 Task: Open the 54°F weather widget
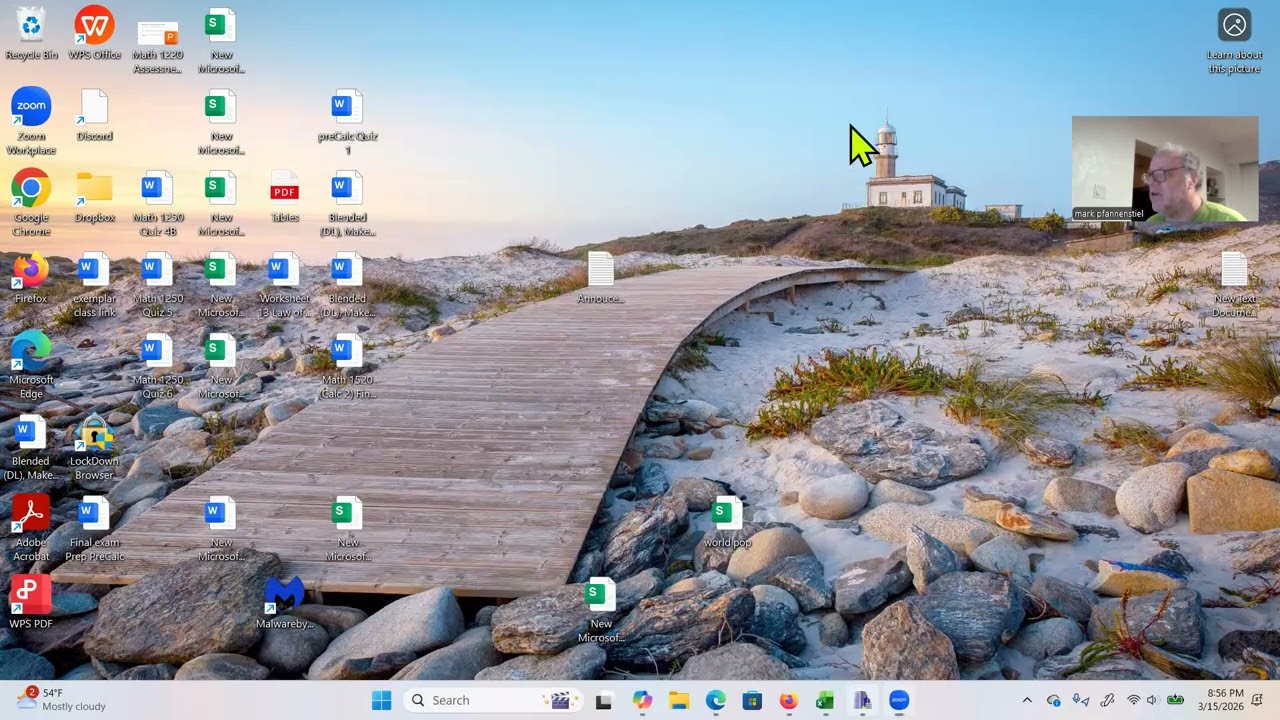[61, 700]
